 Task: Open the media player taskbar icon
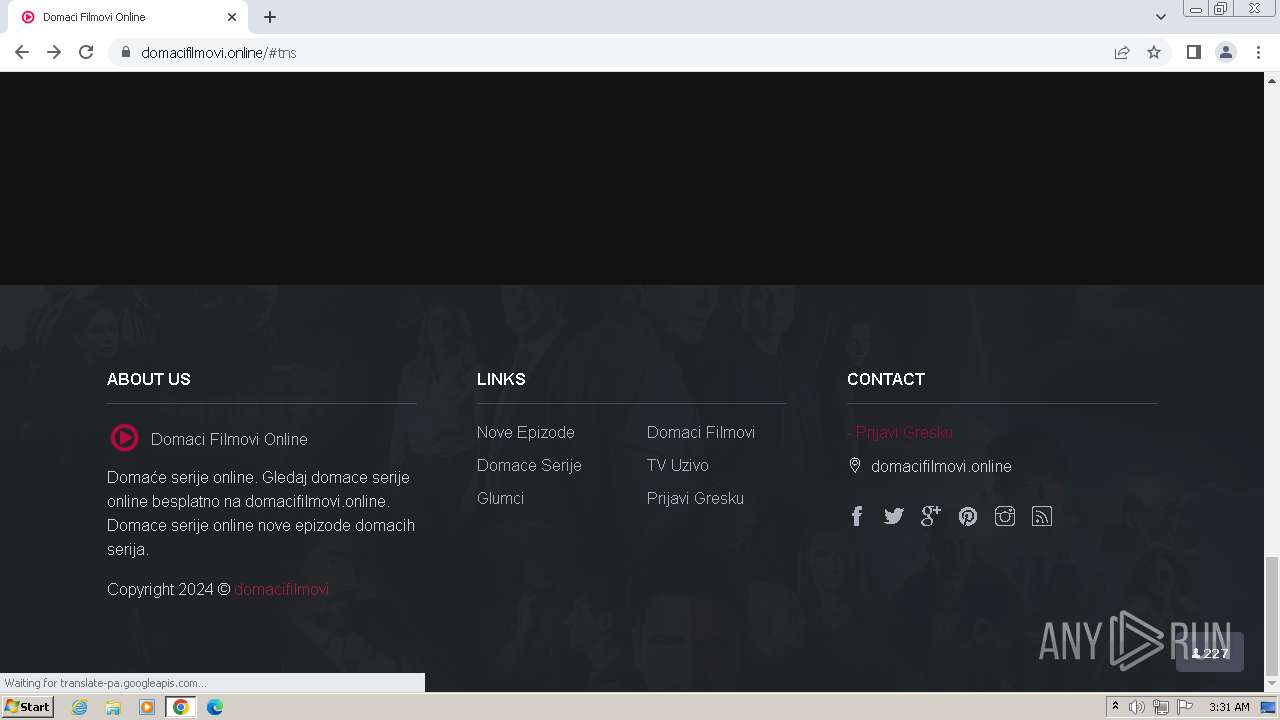(x=147, y=707)
